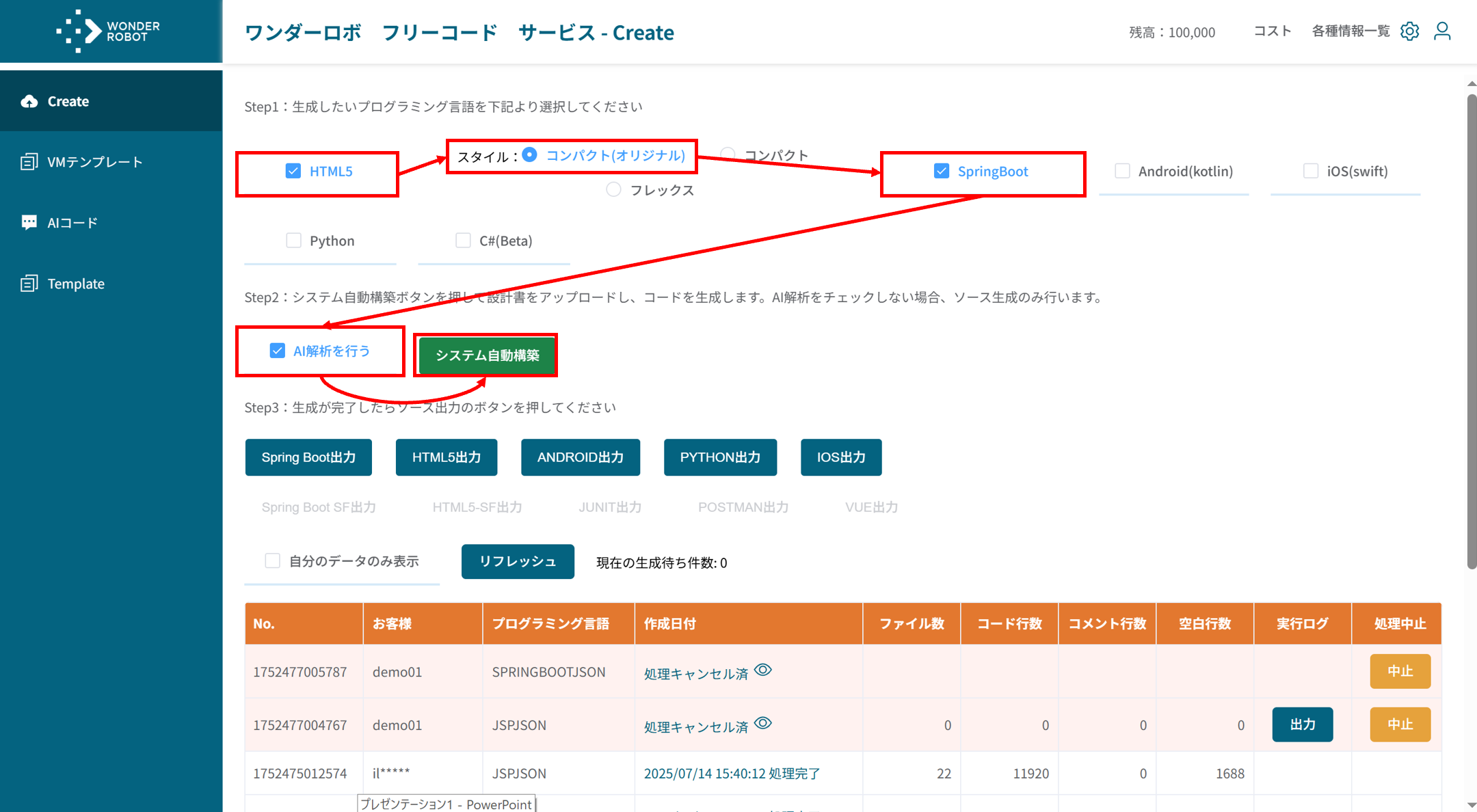This screenshot has width=1477, height=812.
Task: Check the Python checkbox
Action: click(293, 241)
